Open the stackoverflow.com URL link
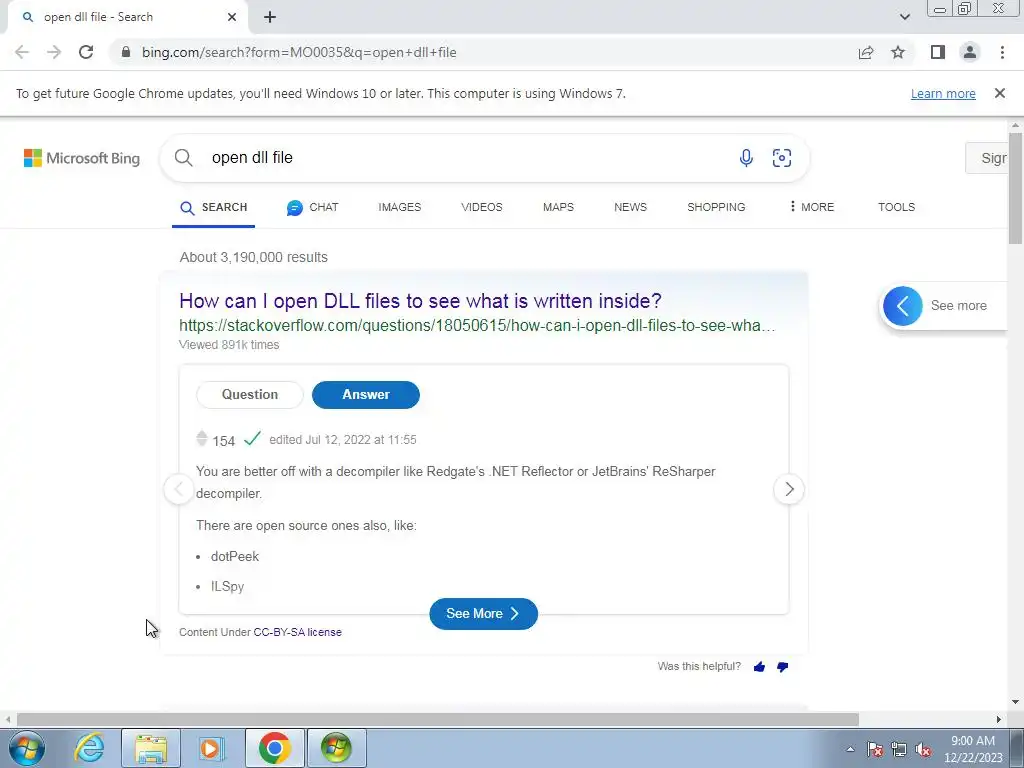This screenshot has width=1024, height=768. pyautogui.click(x=477, y=325)
